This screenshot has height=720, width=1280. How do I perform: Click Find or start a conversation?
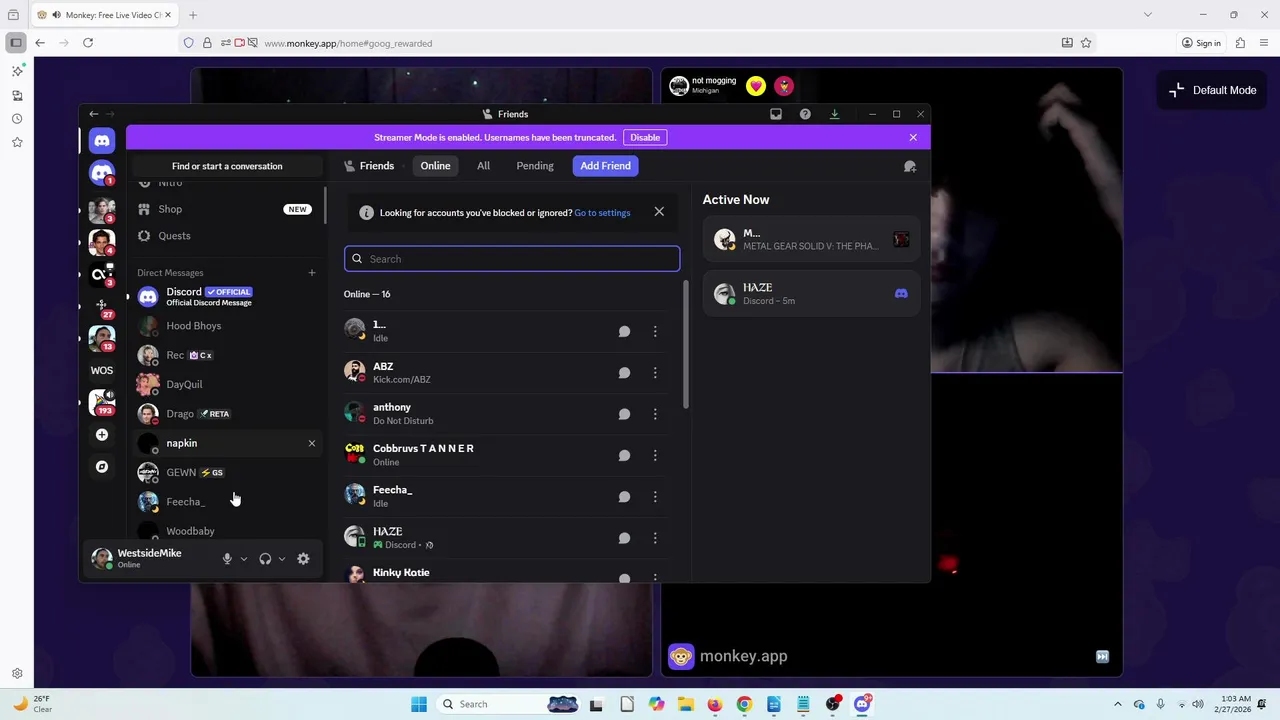click(x=227, y=166)
